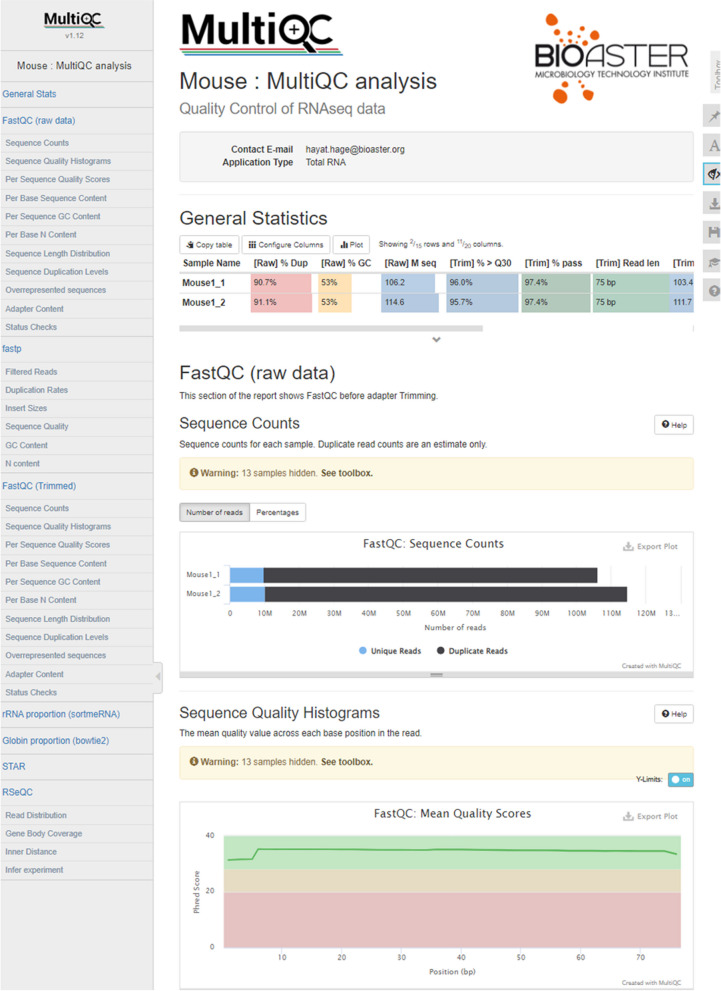This screenshot has width=721, height=991.
Task: Expand the table using the down chevron
Action: pos(436,339)
